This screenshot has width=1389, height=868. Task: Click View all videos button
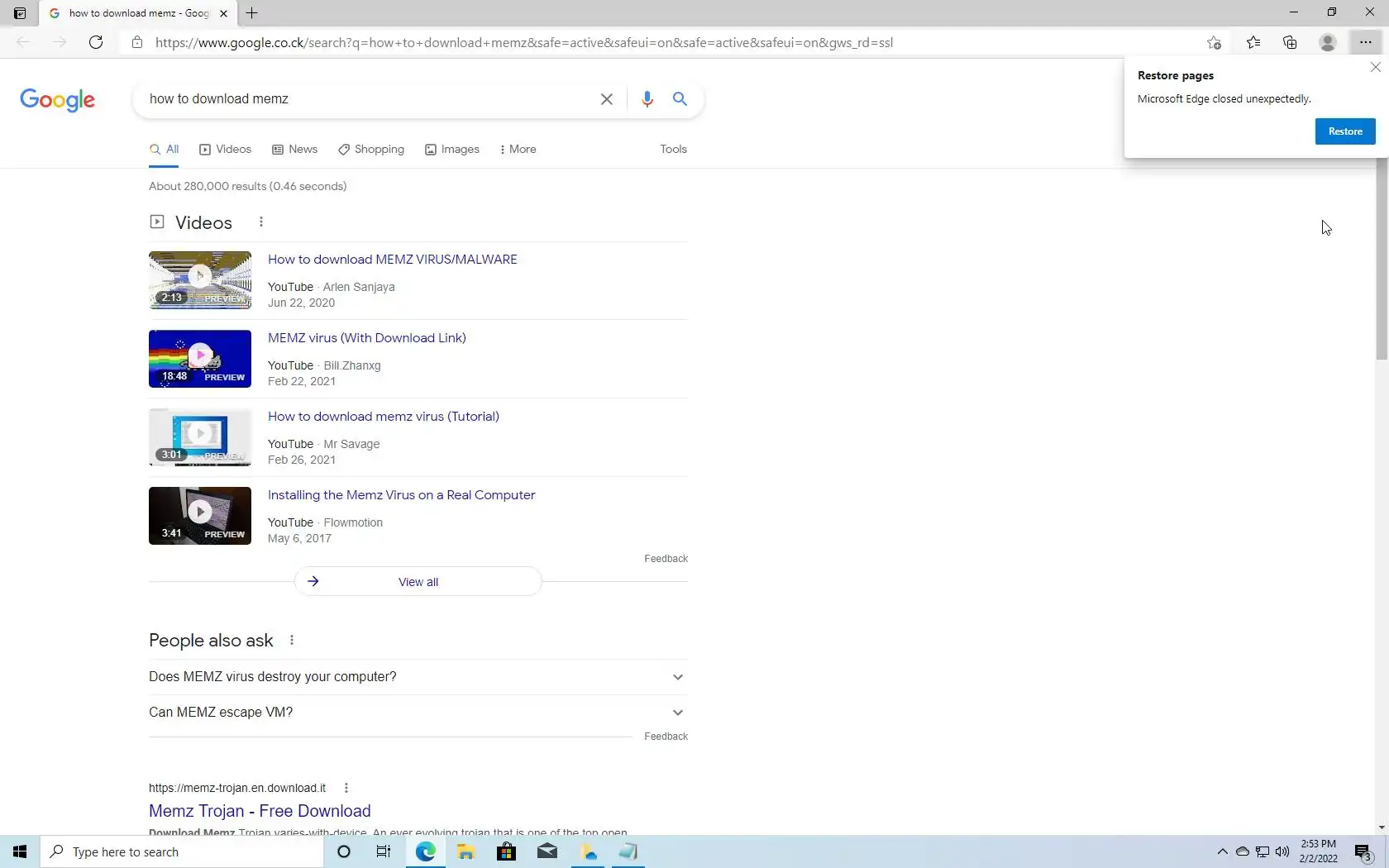point(418,582)
